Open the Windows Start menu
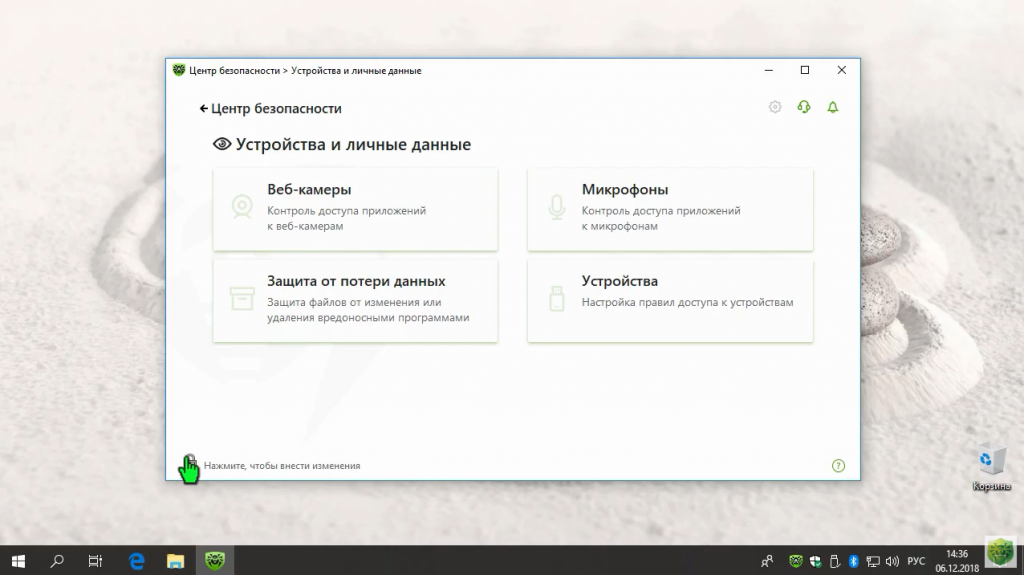 [x=18, y=561]
